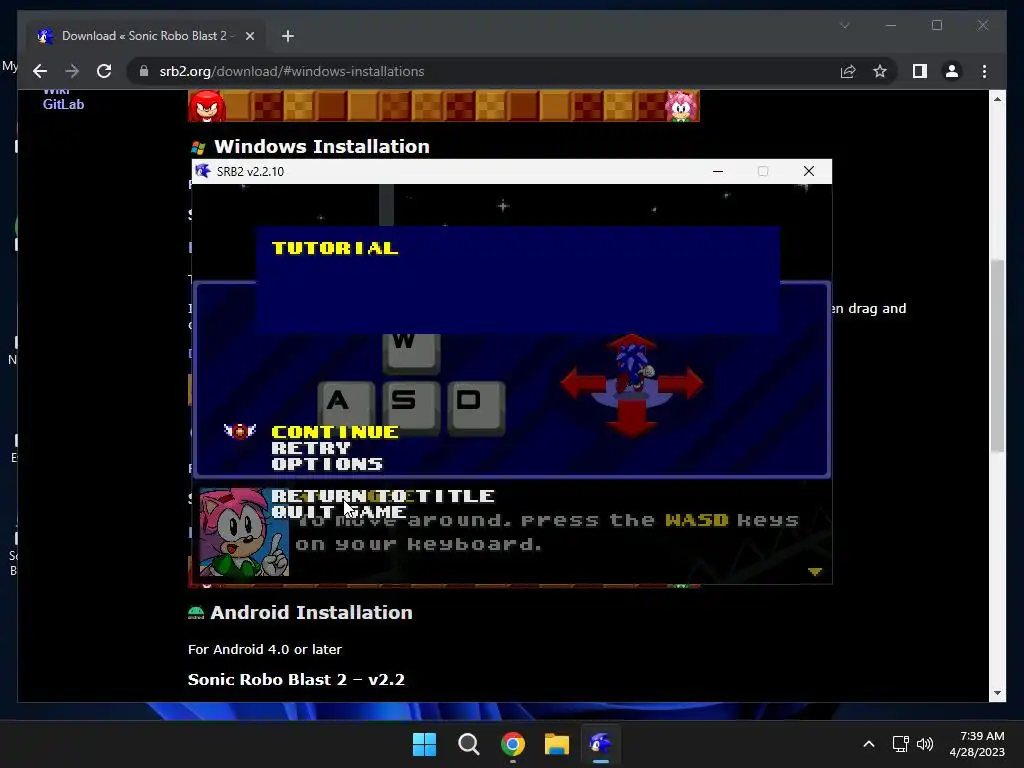Screen dimensions: 1024x768
Task: Click the S key graphic in the tutorial
Action: 411,406
